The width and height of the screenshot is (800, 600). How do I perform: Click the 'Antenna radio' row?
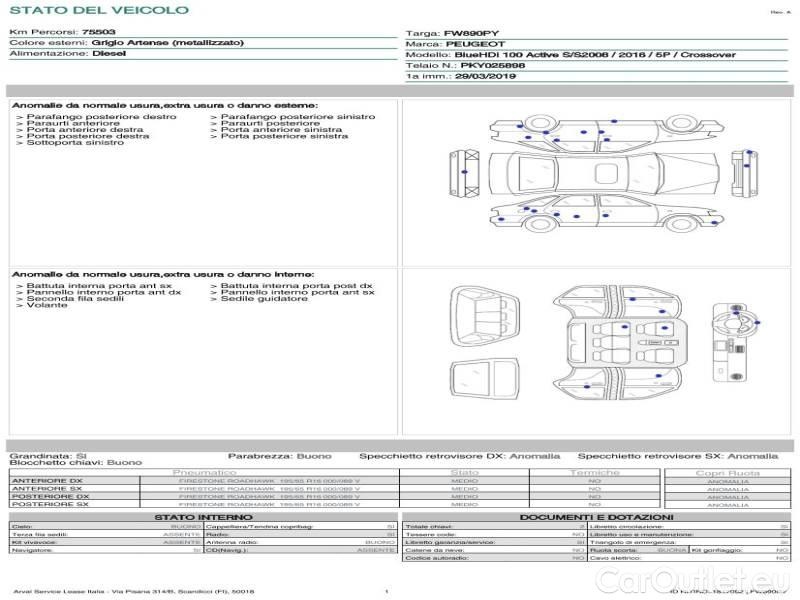click(301, 542)
